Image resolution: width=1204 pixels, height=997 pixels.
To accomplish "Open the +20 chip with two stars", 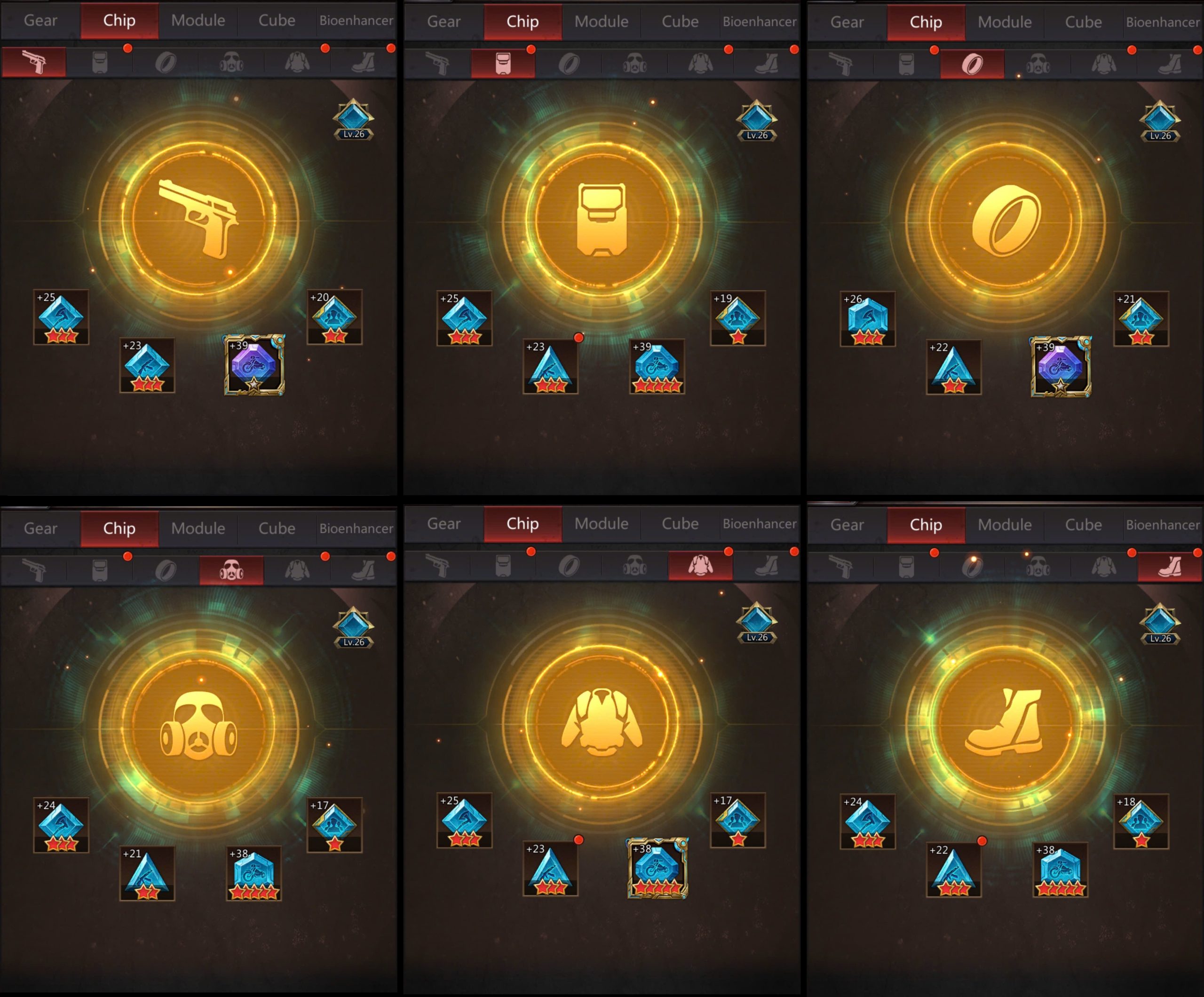I will (x=335, y=317).
